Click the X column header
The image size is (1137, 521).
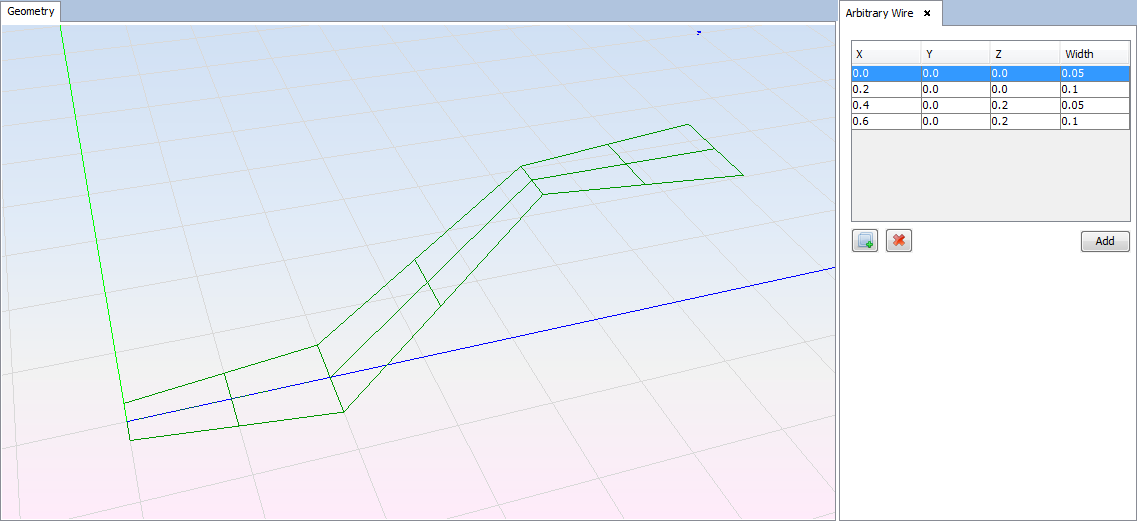[885, 54]
